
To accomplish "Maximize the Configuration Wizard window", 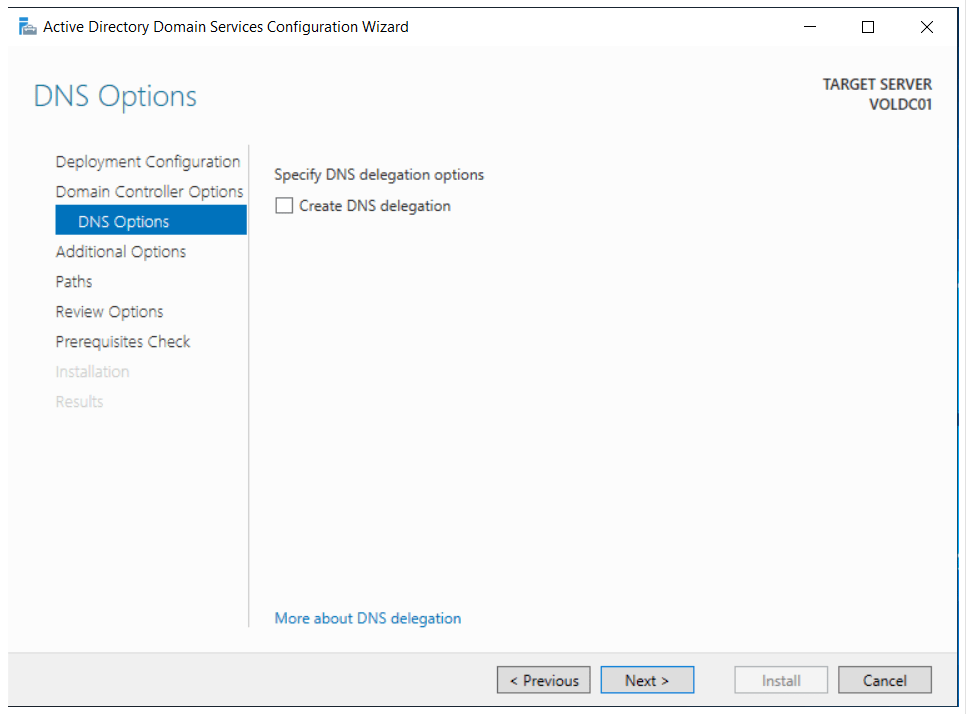I will [x=867, y=27].
